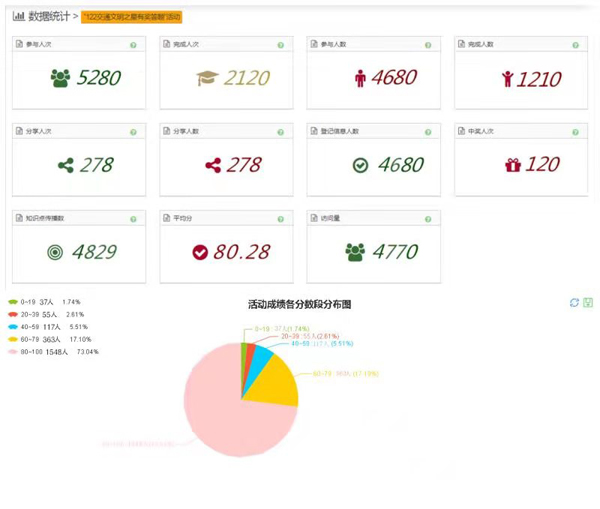Click the graduation cap icon beside 2120
Screen dimensions: 600x509
(207, 78)
